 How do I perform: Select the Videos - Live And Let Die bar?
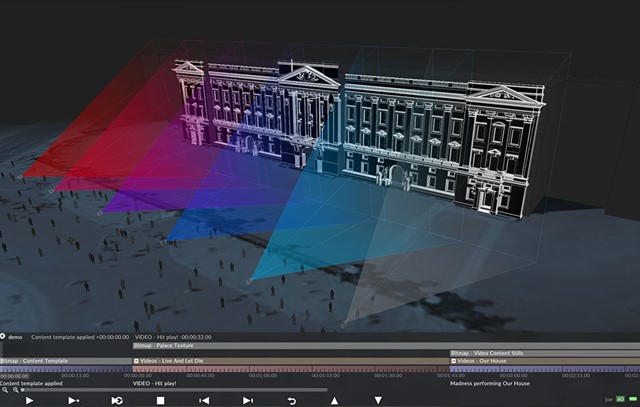coord(291,361)
